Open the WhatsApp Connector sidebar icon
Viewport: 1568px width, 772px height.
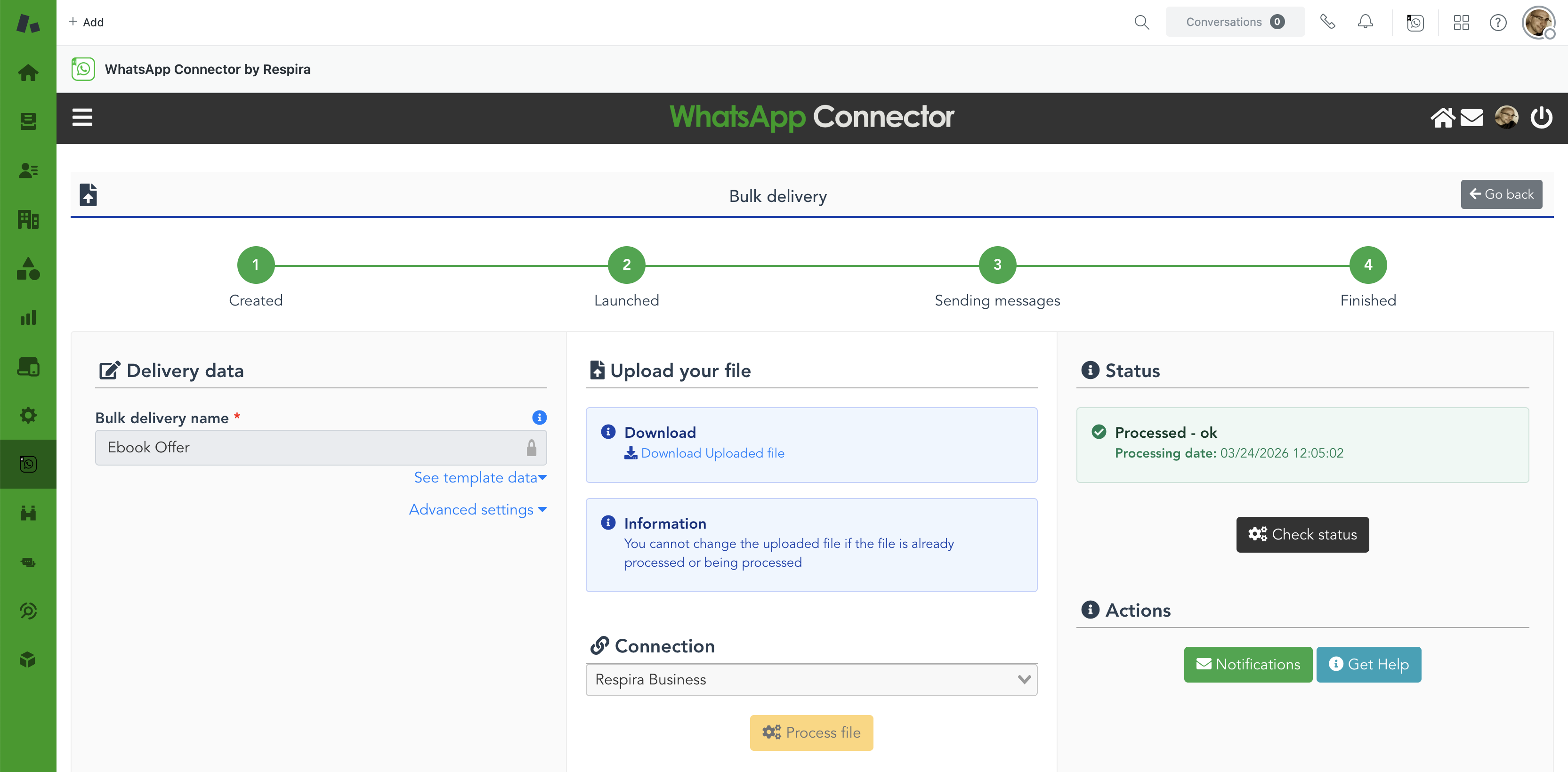click(28, 464)
